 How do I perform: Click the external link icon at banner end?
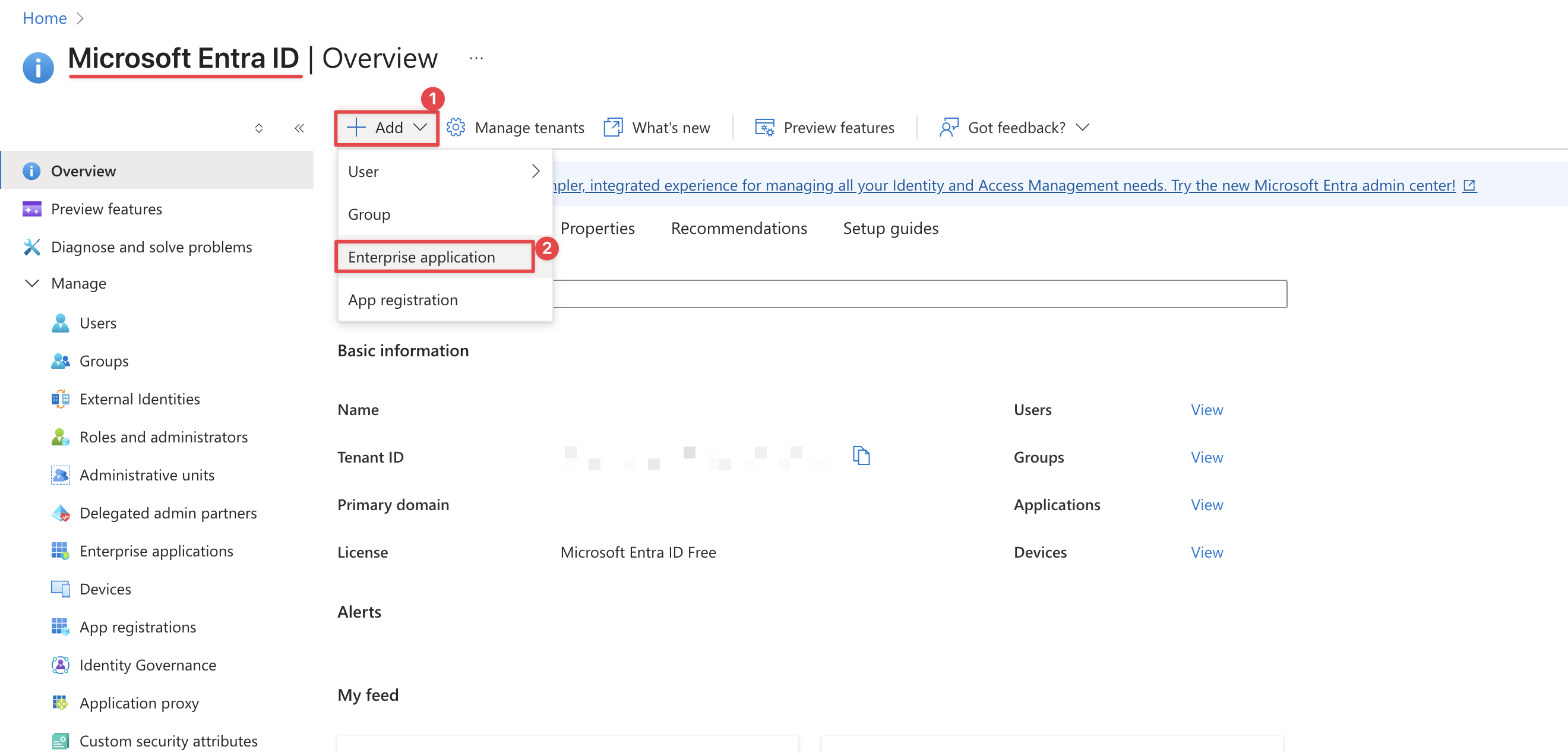tap(1469, 185)
